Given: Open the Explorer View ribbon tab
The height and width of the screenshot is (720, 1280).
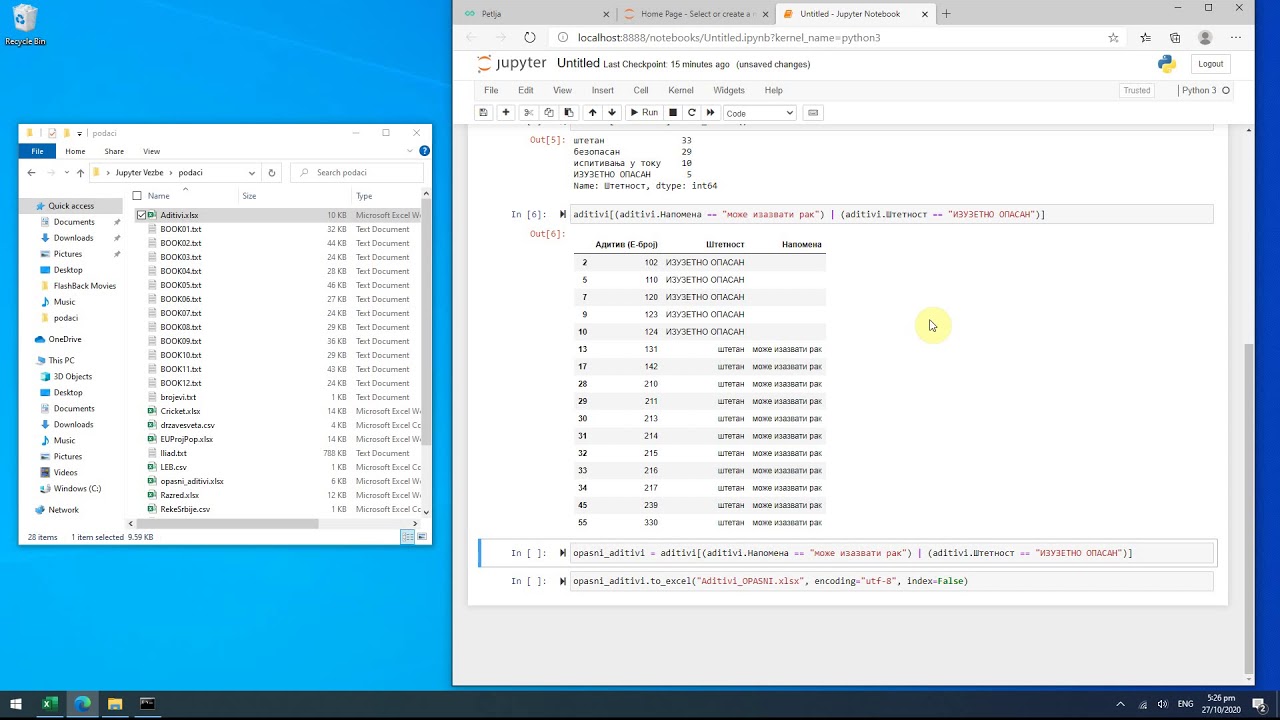Looking at the screenshot, I should 151,151.
